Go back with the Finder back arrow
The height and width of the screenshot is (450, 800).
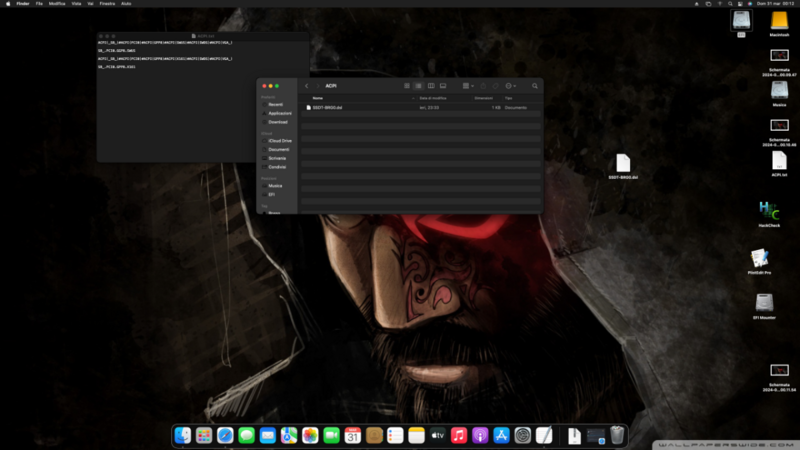(306, 86)
